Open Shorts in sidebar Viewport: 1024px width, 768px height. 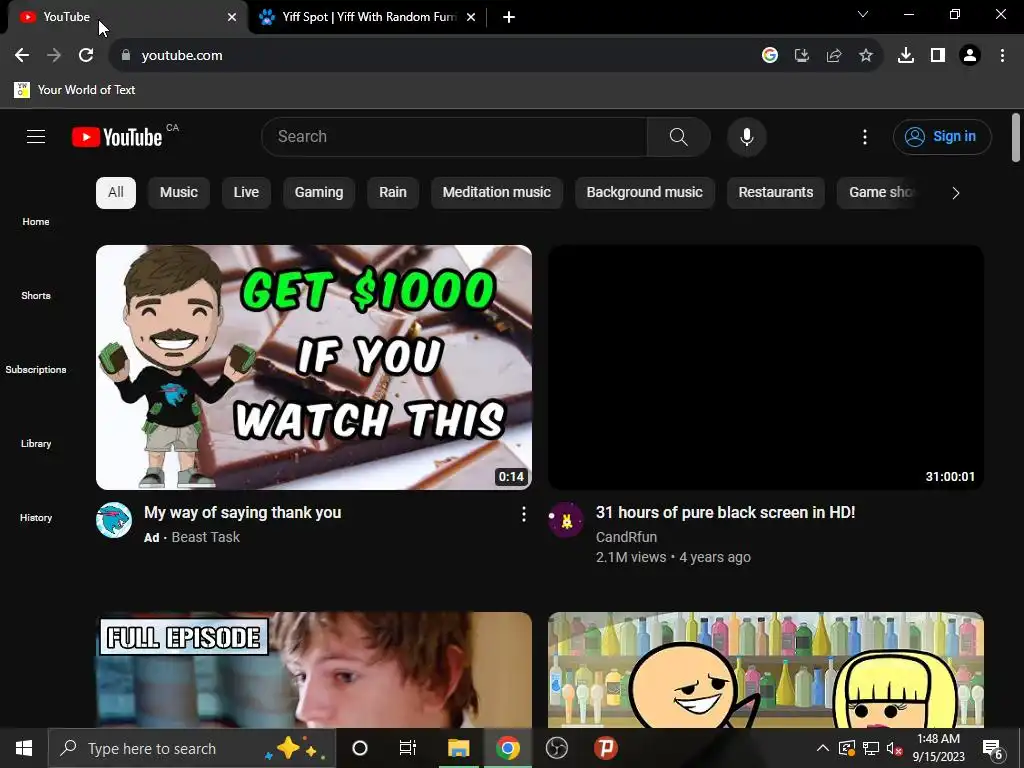[36, 295]
